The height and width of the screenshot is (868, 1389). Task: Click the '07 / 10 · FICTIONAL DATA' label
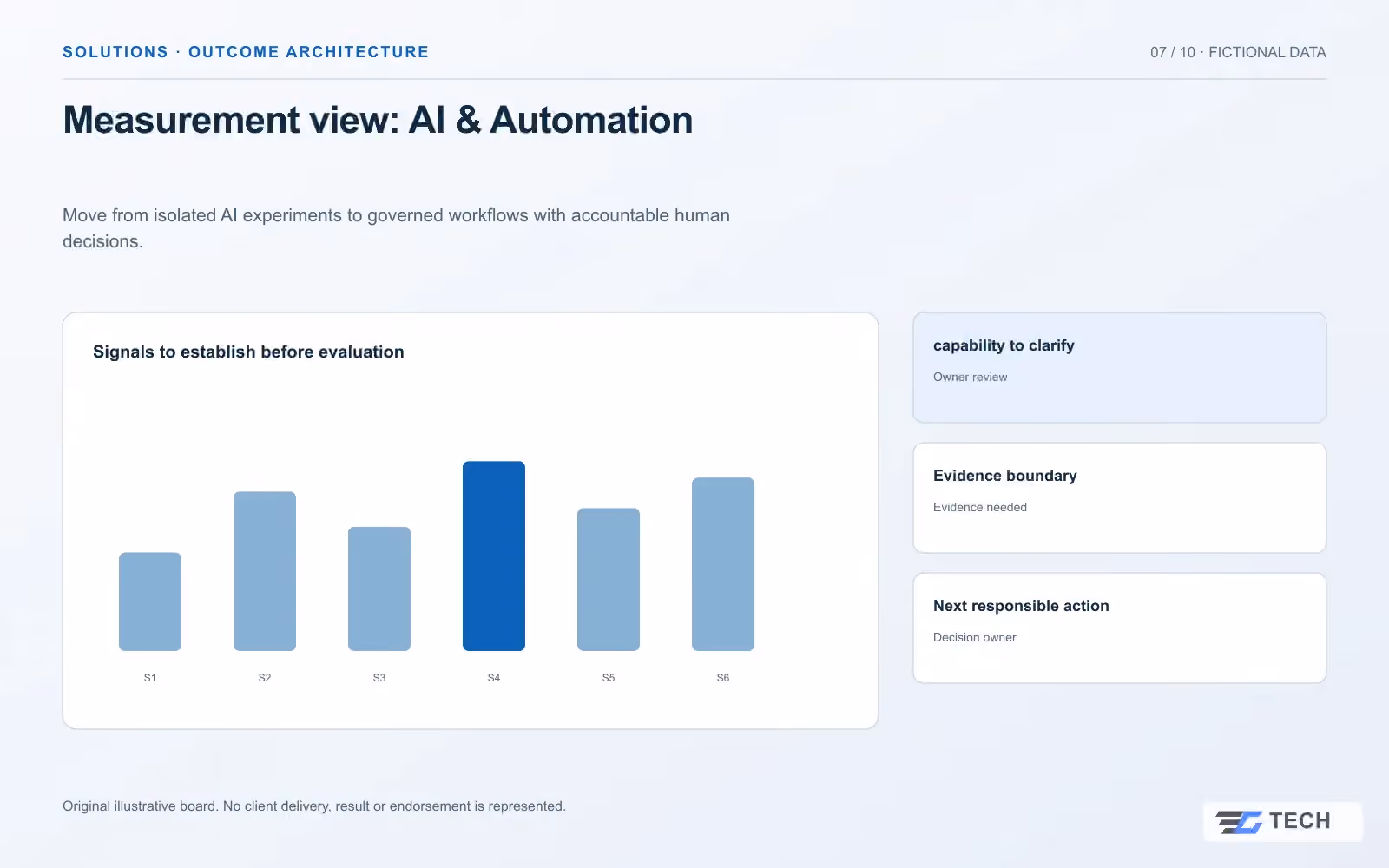[1238, 52]
